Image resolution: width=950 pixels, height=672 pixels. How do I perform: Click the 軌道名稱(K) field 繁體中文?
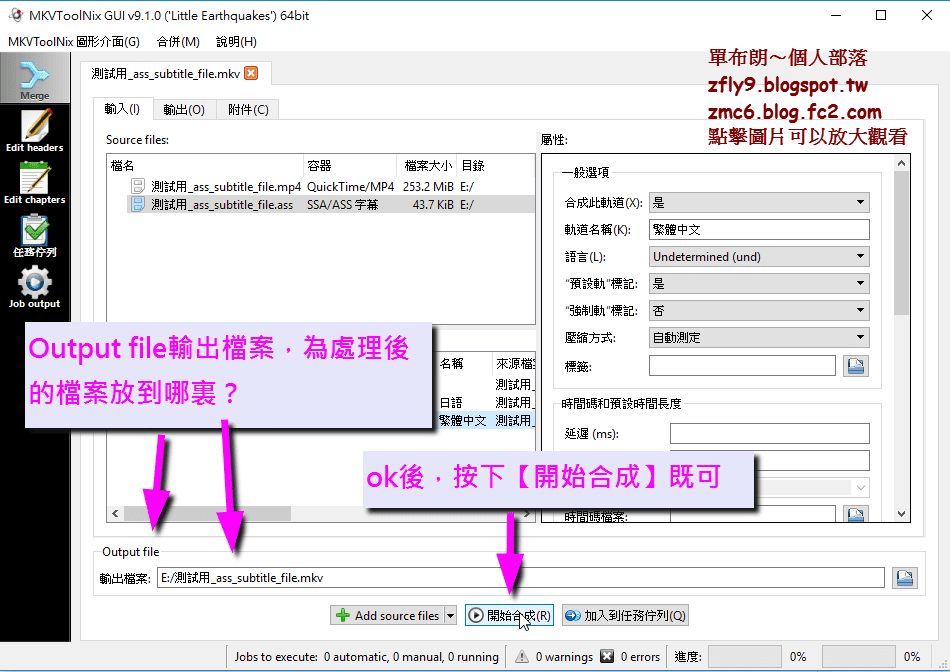click(x=759, y=229)
